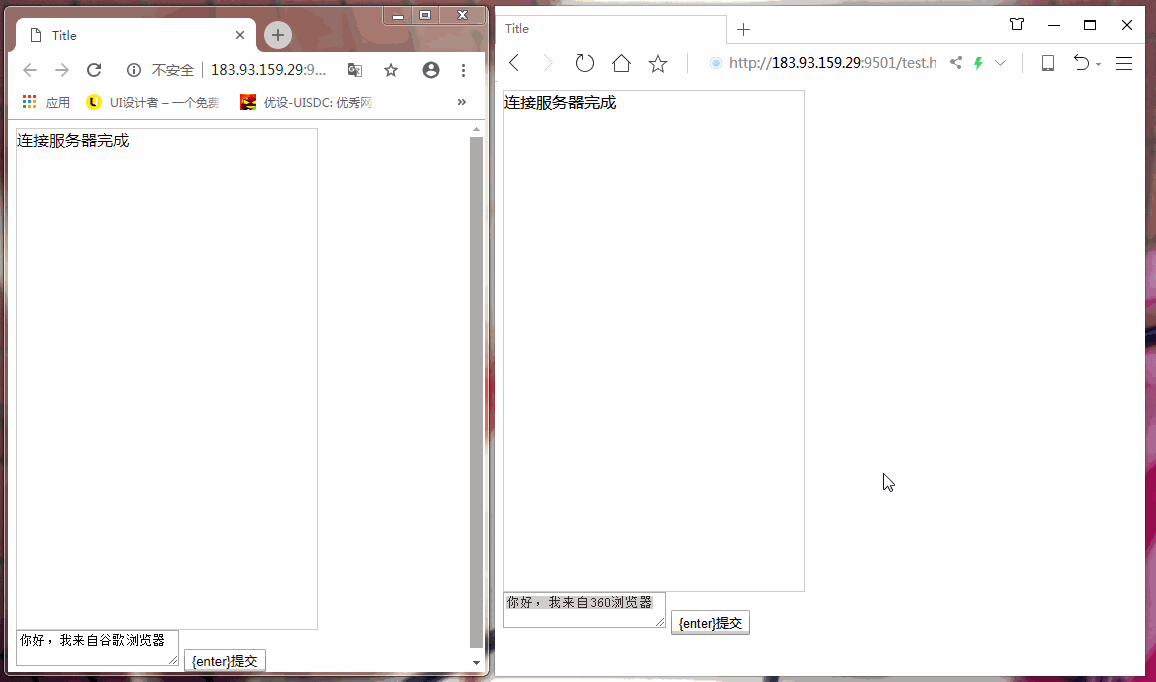Show hidden bookmarks via the » chevron
The width and height of the screenshot is (1156, 682).
point(461,102)
